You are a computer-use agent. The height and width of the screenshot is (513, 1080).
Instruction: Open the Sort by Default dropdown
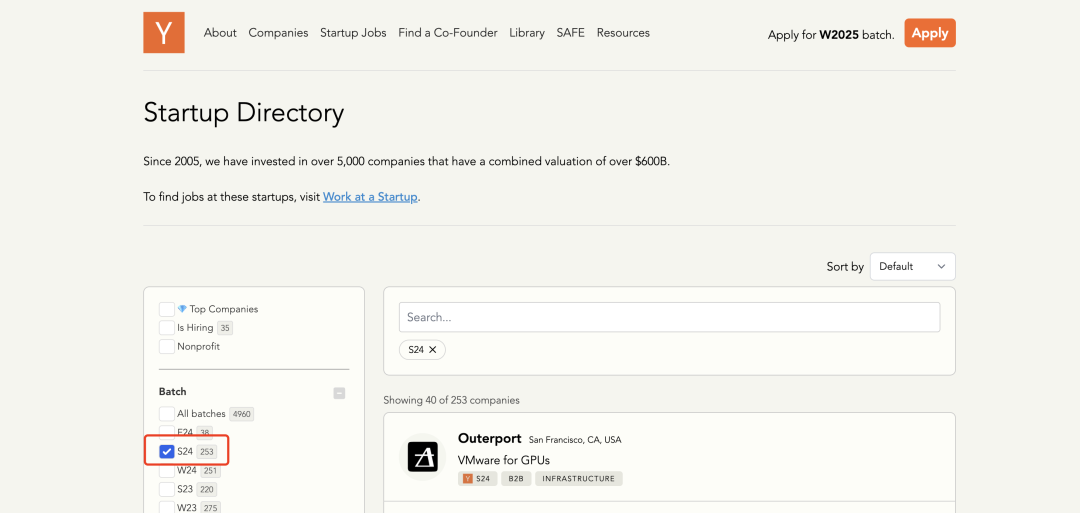click(913, 266)
